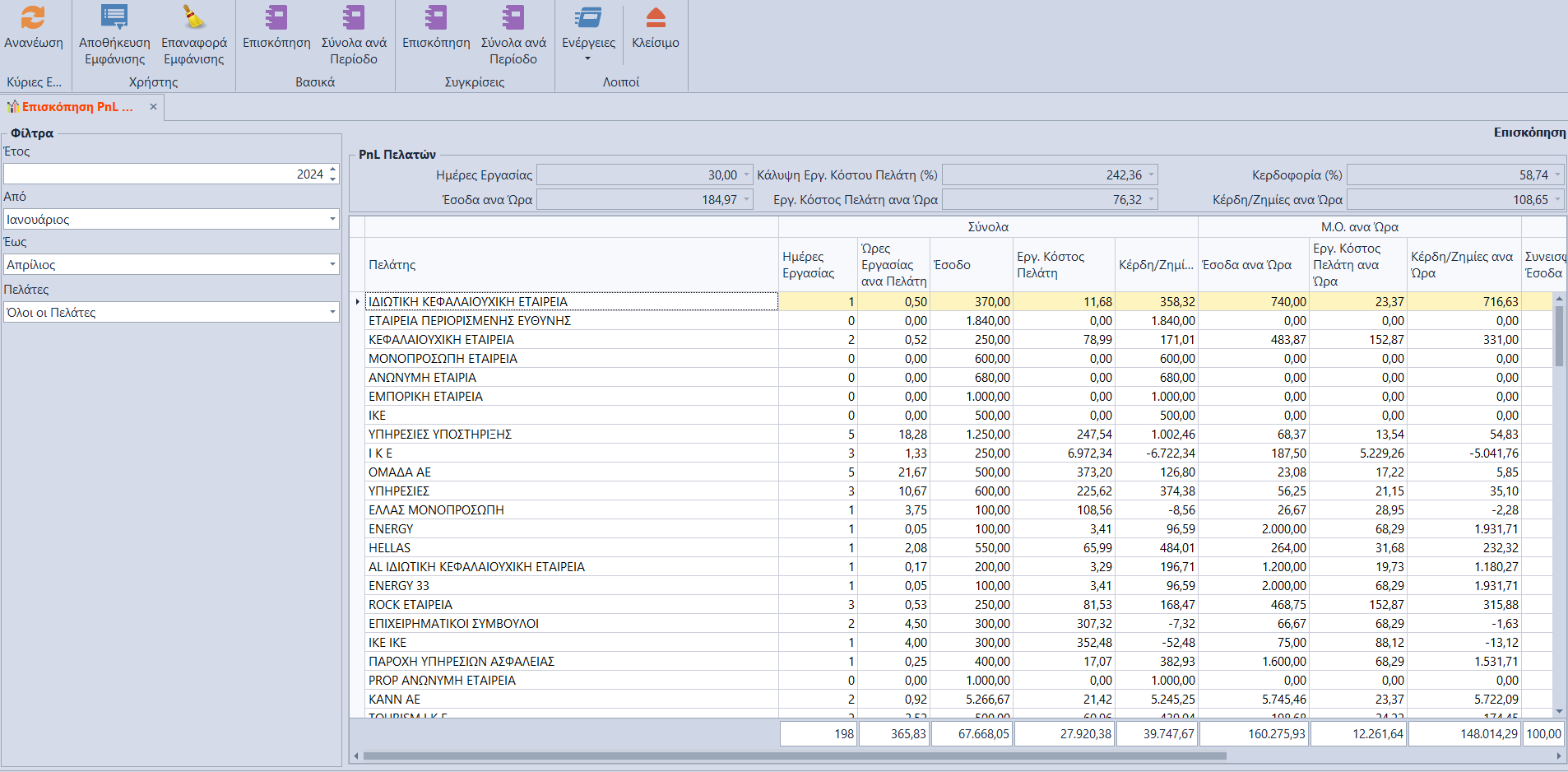Select the Επισκόπηση PnL tab
The height and width of the screenshot is (772, 1568).
[77, 107]
